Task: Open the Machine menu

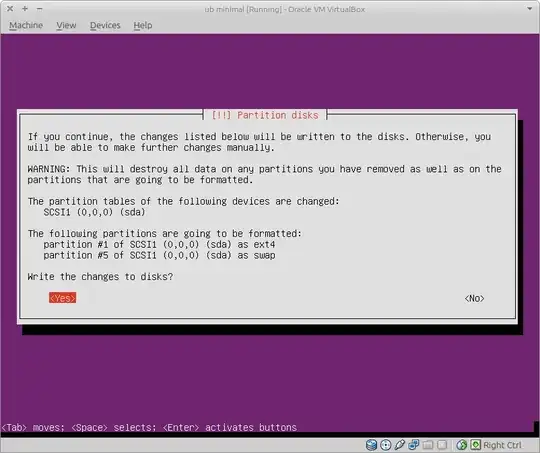Action: pos(26,25)
